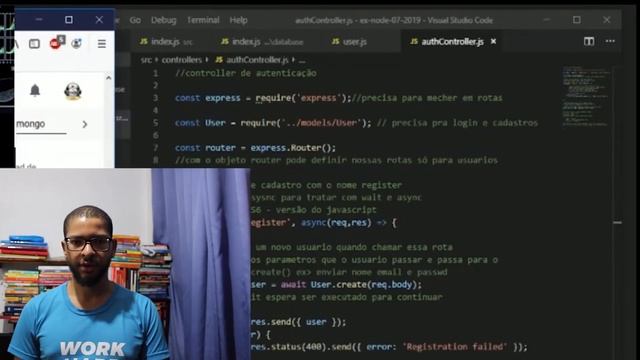640x360 pixels.
Task: Click the breadcrumb trailing ellipsis
Action: point(302,60)
